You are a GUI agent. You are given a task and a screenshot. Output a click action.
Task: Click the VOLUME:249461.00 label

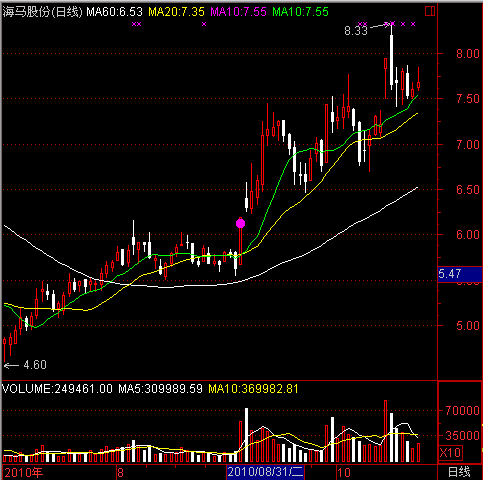coord(58,389)
